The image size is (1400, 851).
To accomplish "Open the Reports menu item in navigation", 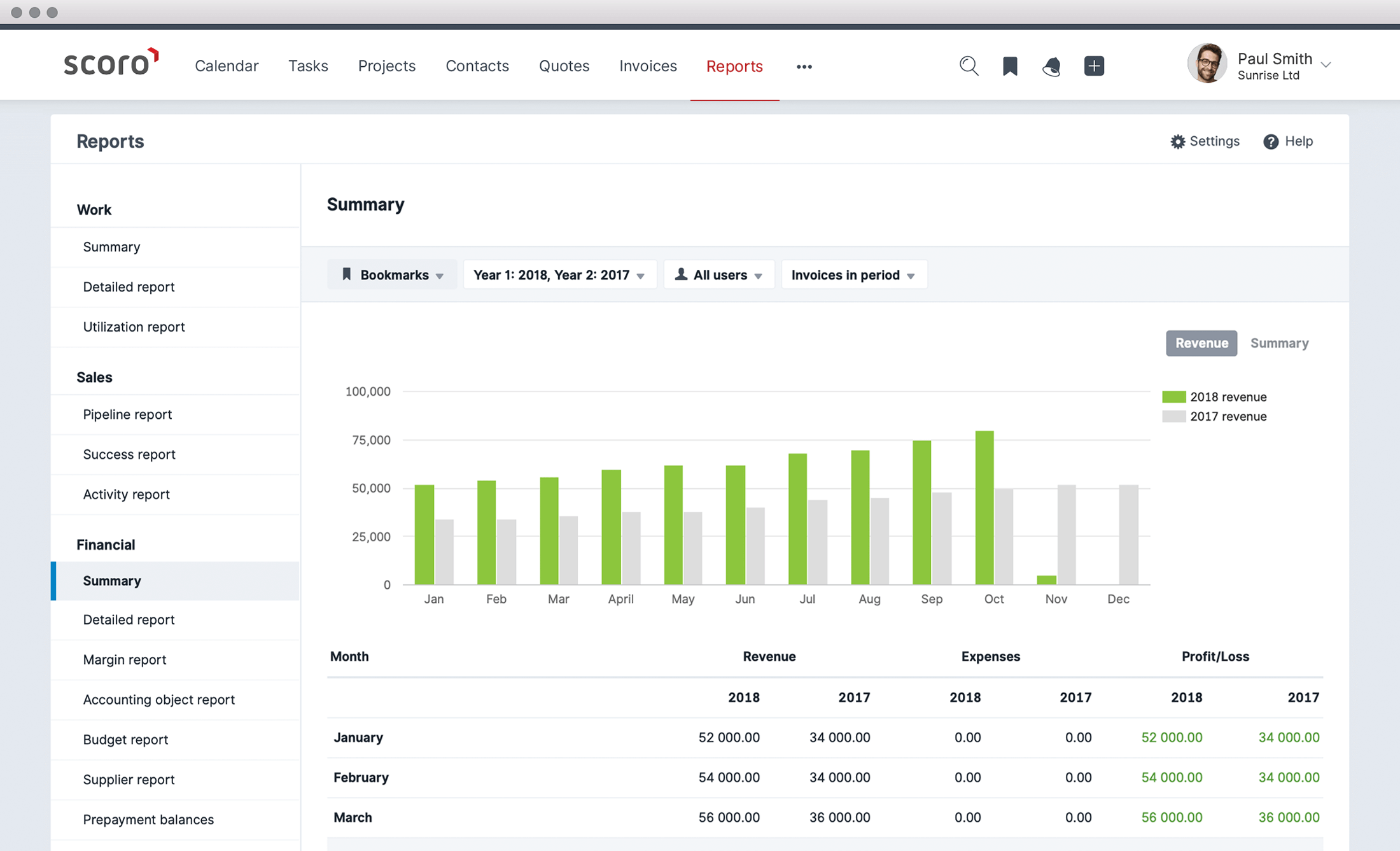I will [x=735, y=65].
